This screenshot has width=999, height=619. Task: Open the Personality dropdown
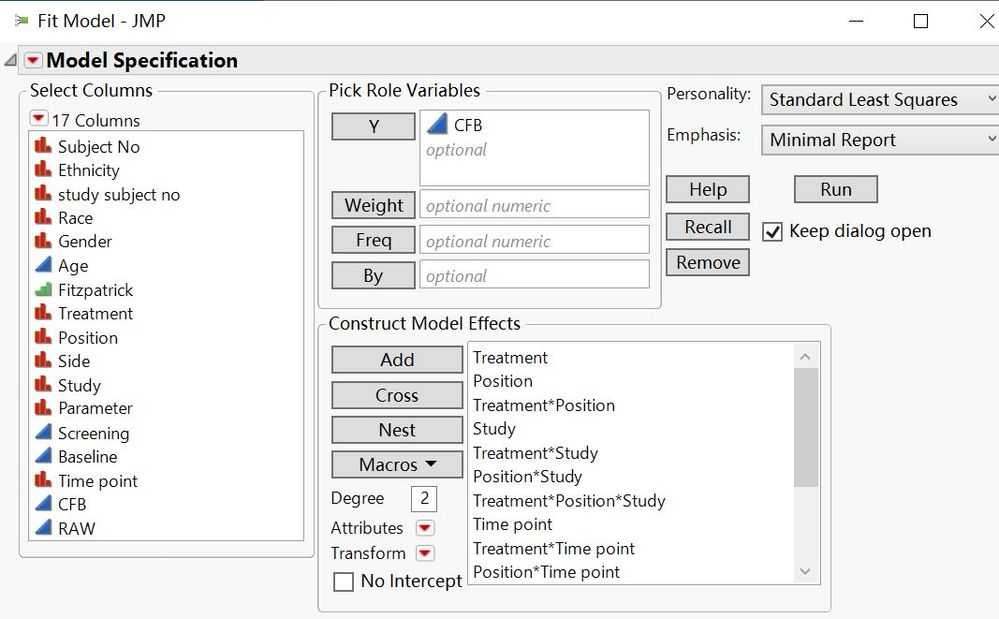(x=880, y=100)
